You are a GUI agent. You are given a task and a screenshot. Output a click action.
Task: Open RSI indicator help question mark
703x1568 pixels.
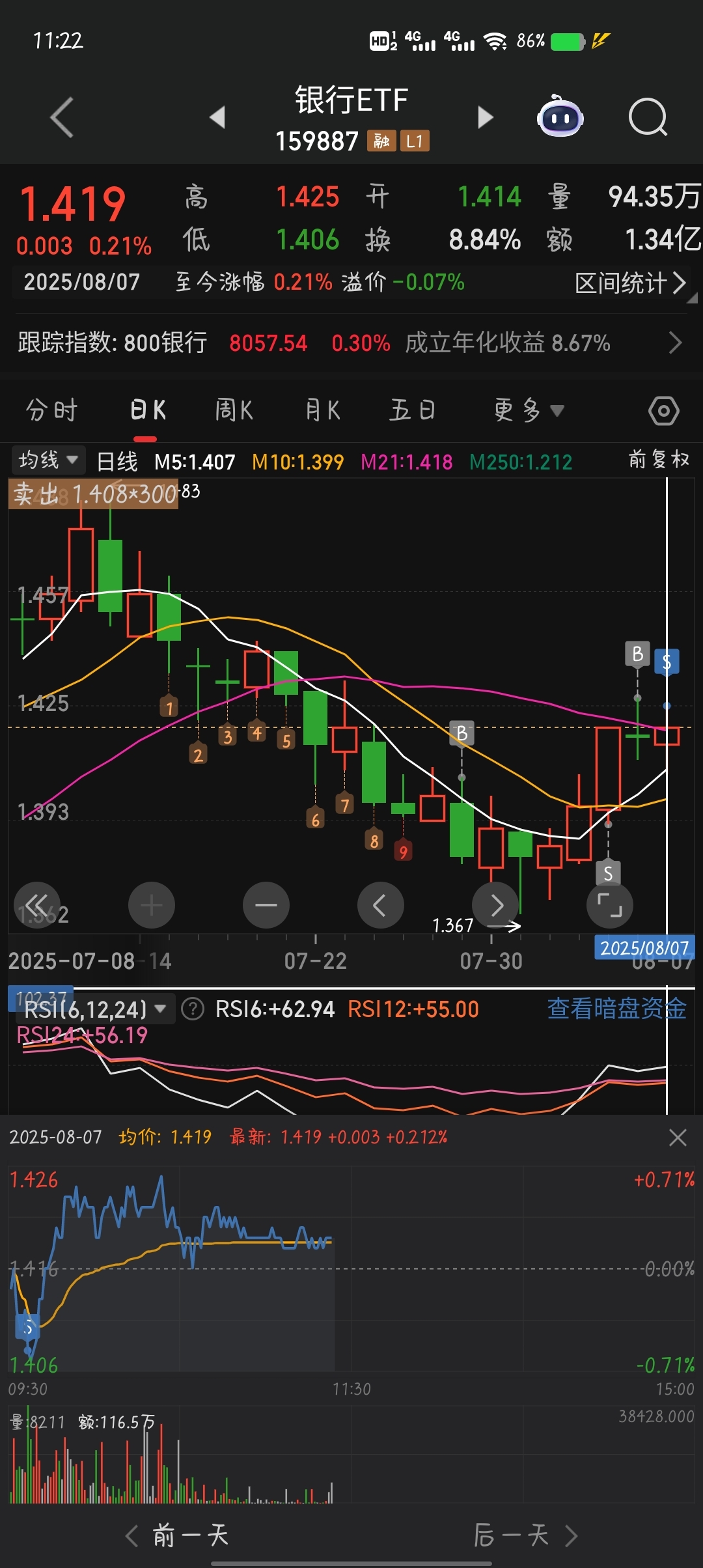point(193,1009)
